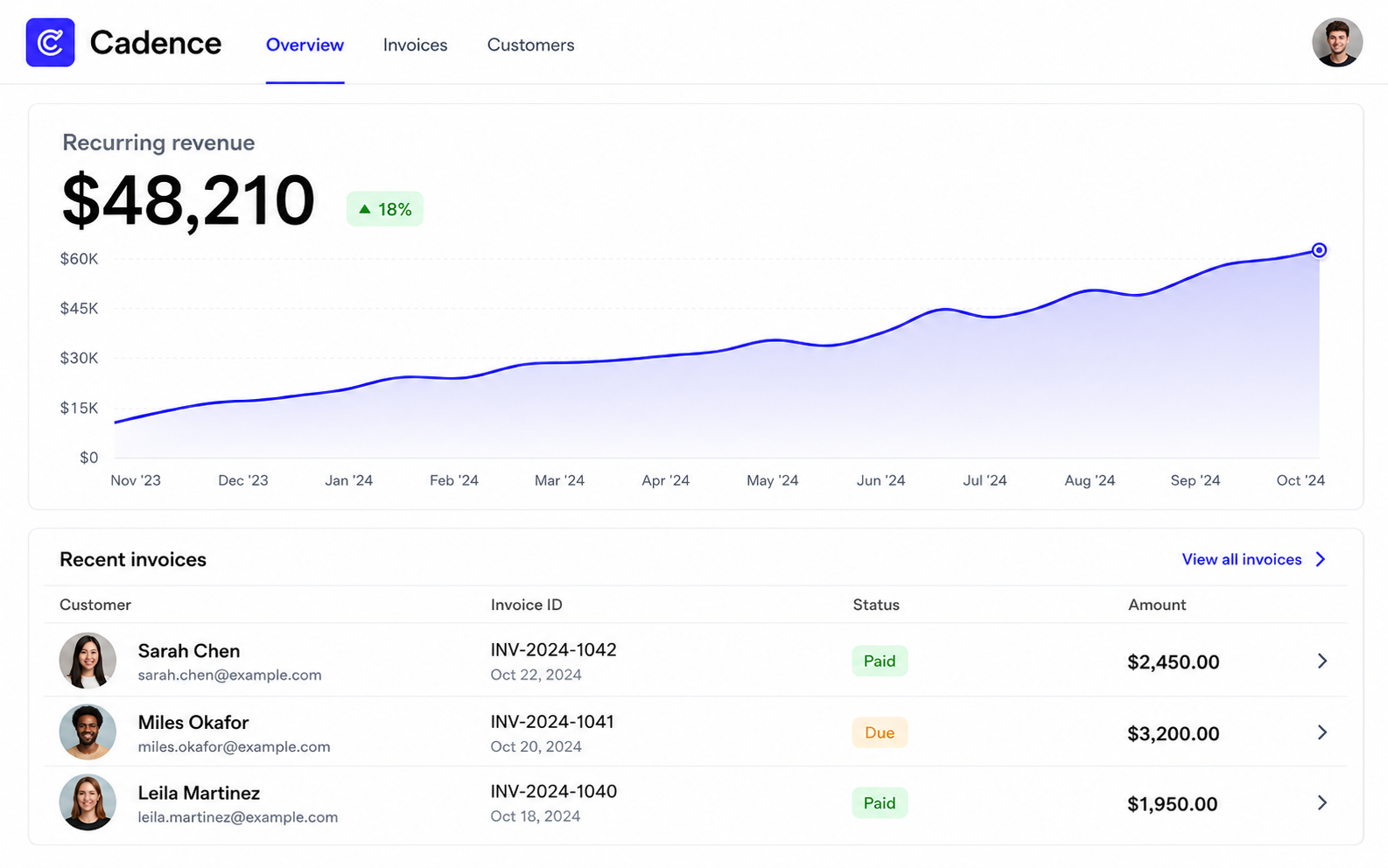This screenshot has height=868, width=1388.
Task: Open the Invoices tab
Action: pos(415,45)
